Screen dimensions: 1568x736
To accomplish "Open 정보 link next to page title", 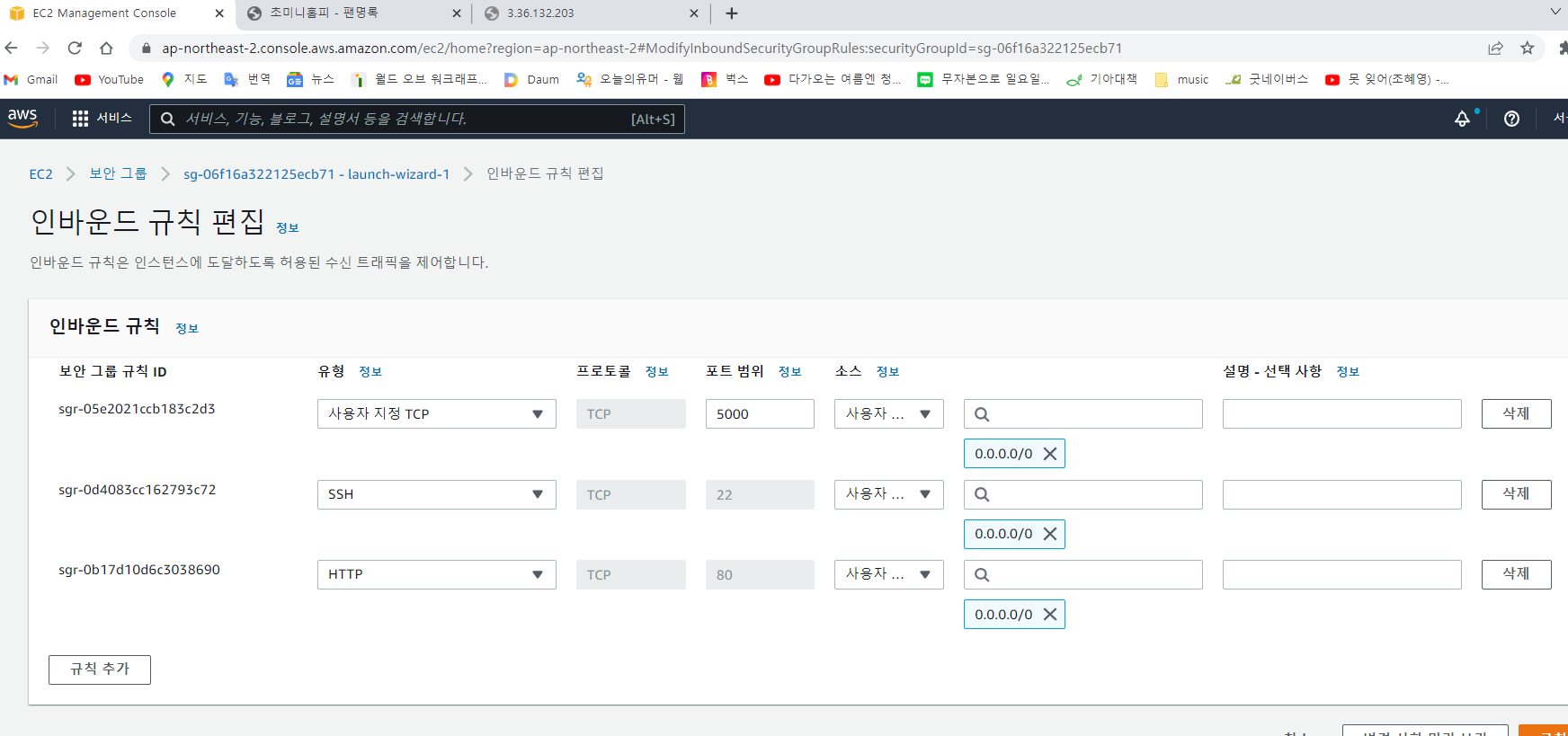I will [288, 228].
